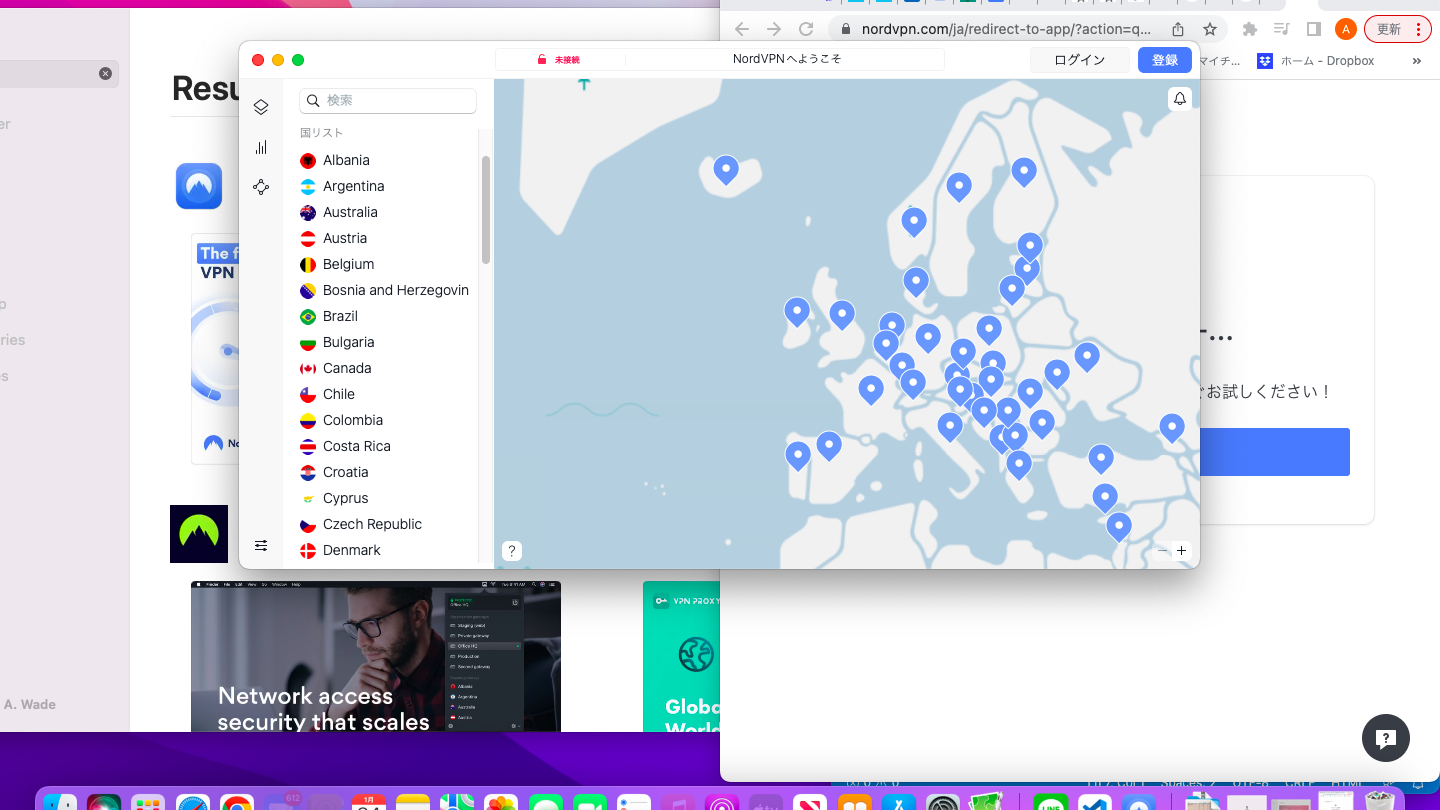Select the Iceland server pin on map
This screenshot has height=810, width=1440.
click(x=726, y=170)
